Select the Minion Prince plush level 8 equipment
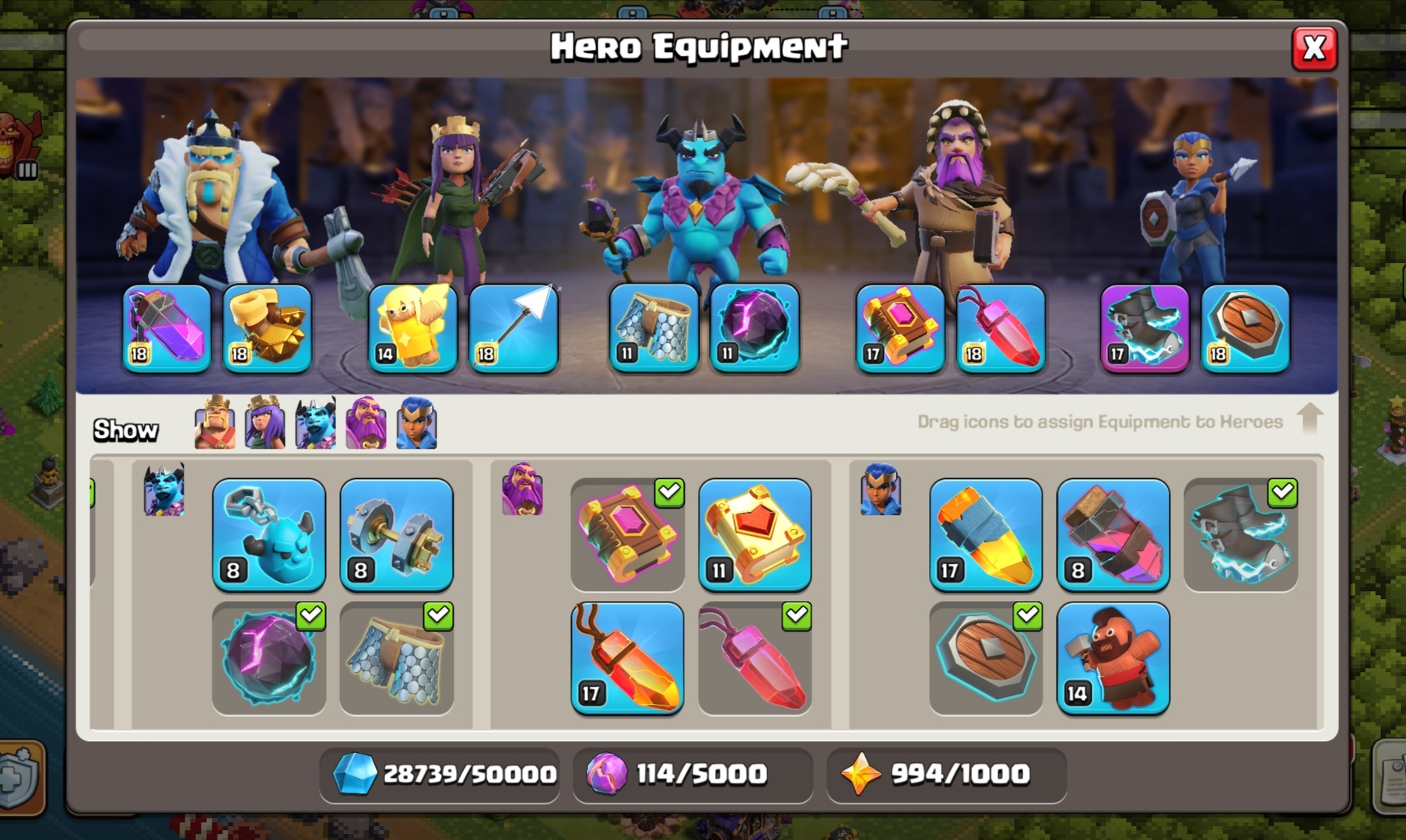1406x840 pixels. [x=269, y=535]
